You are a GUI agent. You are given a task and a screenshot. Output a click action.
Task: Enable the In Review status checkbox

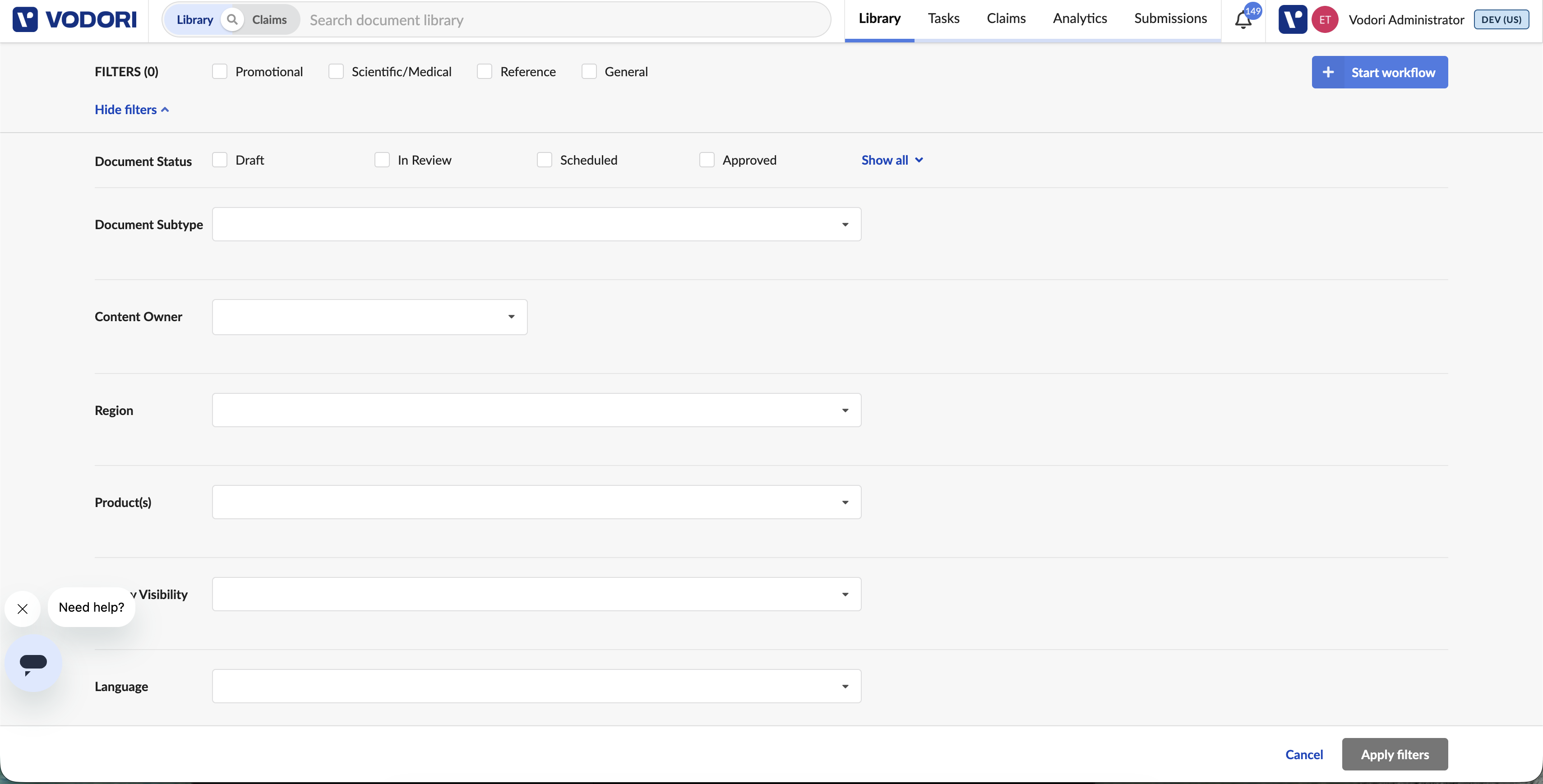coord(382,160)
